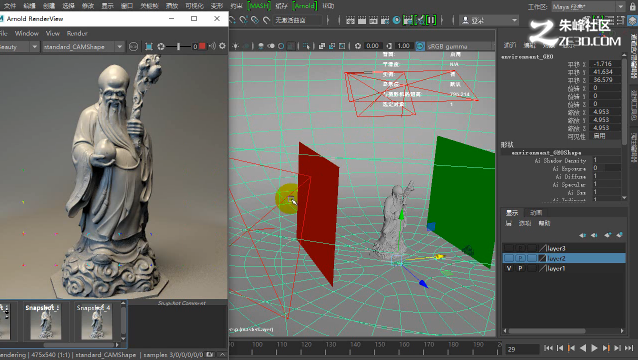
Task: Edit the viewport gamma value 1.00
Action: click(403, 46)
